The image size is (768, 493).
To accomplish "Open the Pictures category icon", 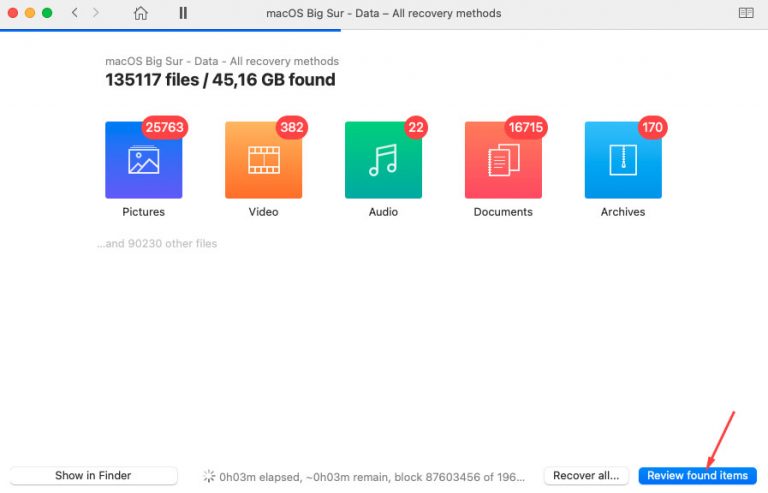I will pyautogui.click(x=143, y=161).
